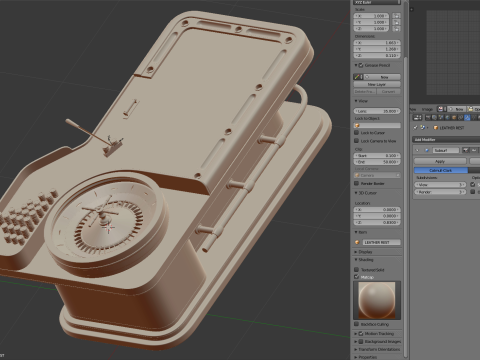Toggle the Scale Z lock icon

[x=396, y=29]
